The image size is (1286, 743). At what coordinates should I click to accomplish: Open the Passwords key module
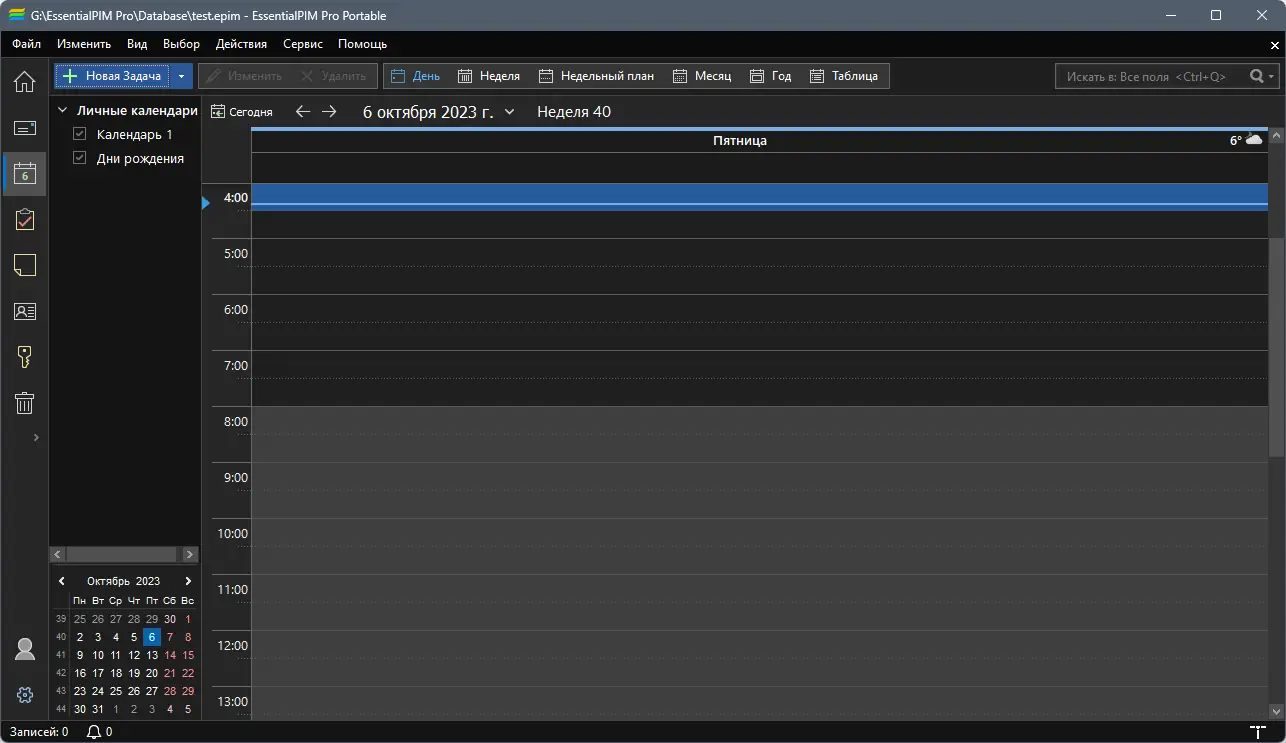coord(24,357)
